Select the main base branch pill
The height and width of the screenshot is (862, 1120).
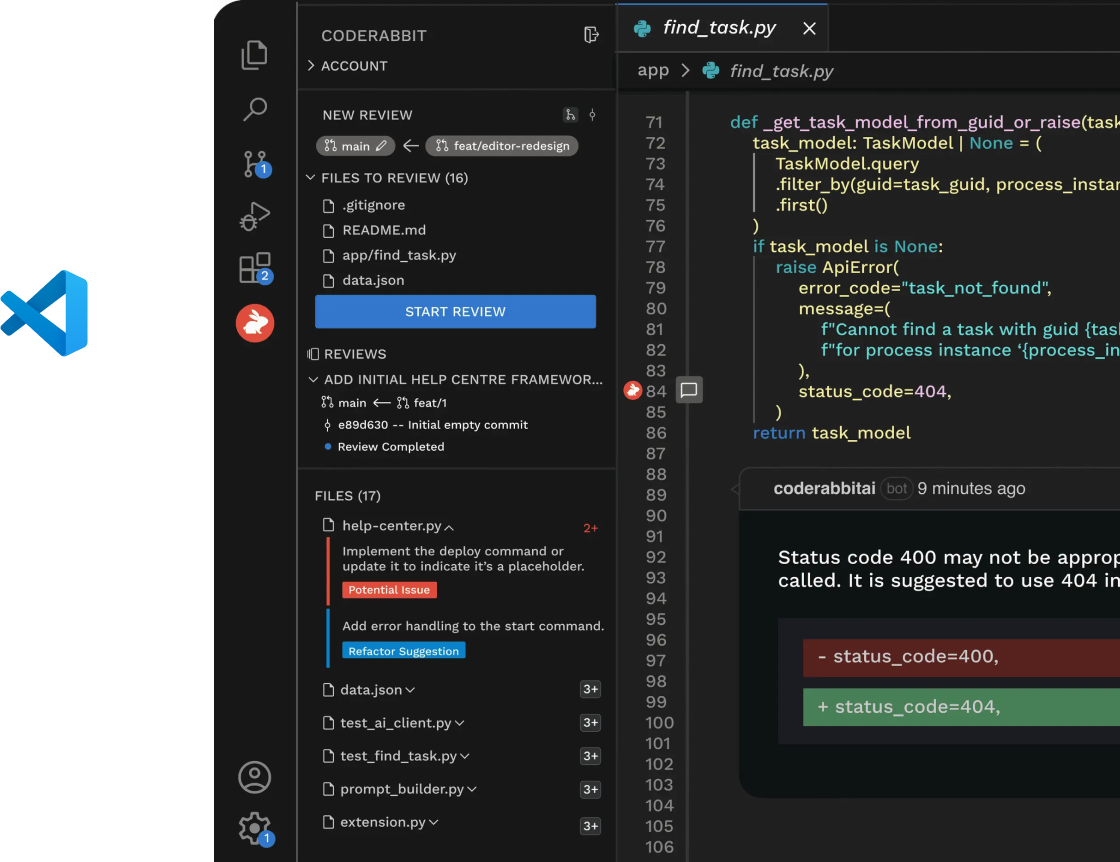[355, 146]
